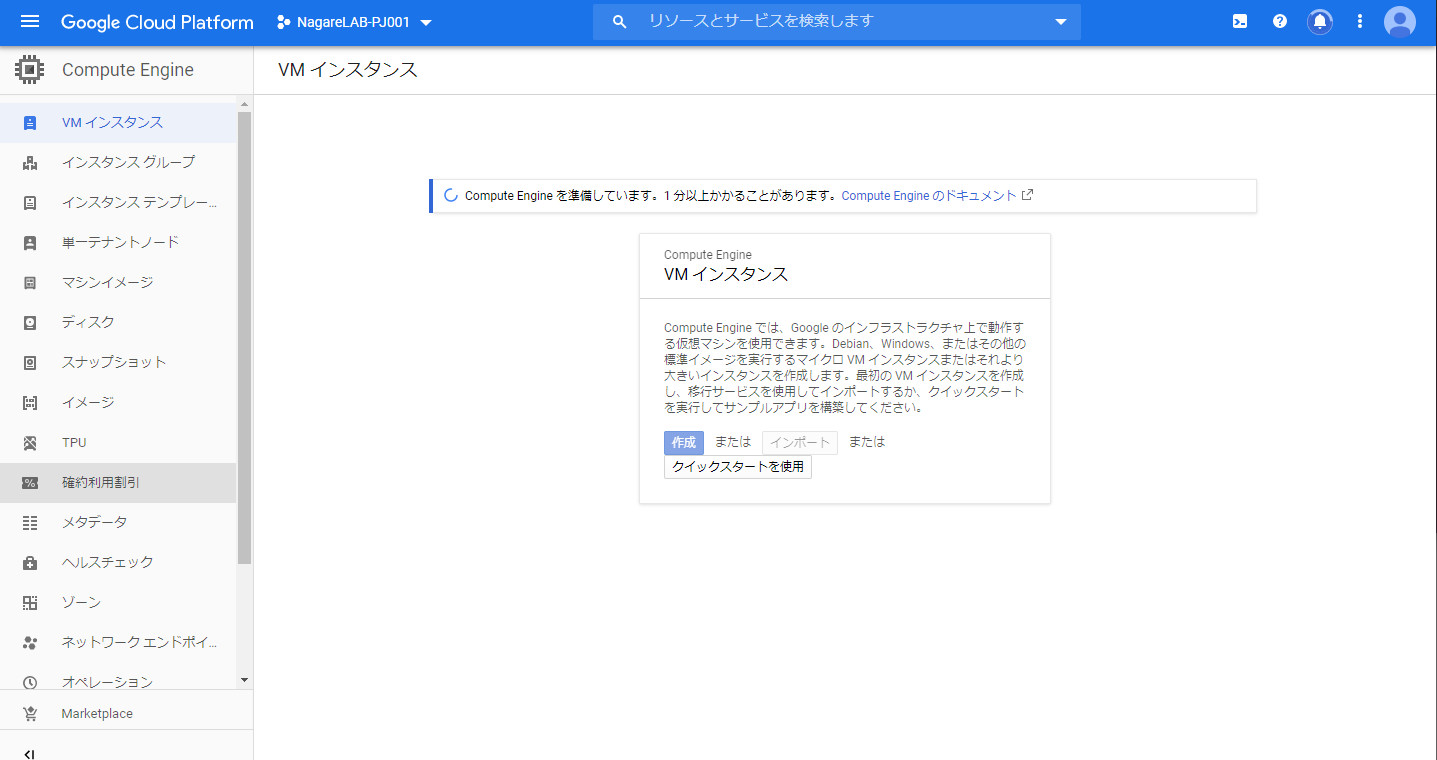Open ディスク in the sidebar

click(x=118, y=323)
